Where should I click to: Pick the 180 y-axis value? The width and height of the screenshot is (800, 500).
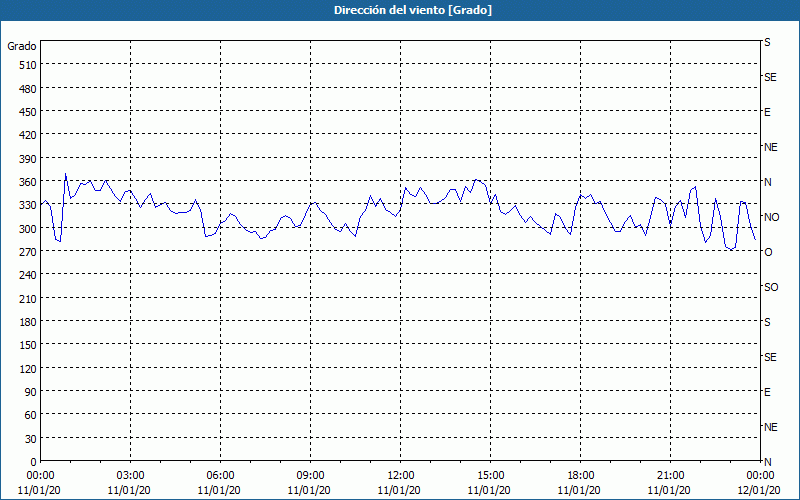pos(28,322)
